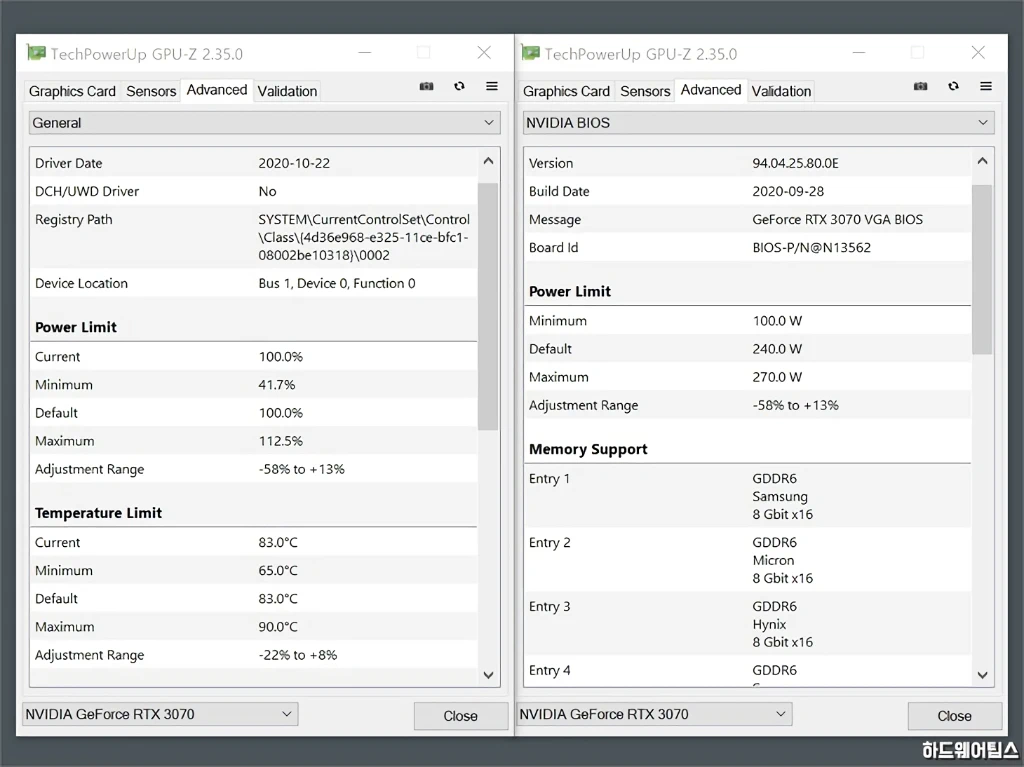Close right GPU-Z window with X
Viewport: 1024px width, 767px height.
[978, 52]
